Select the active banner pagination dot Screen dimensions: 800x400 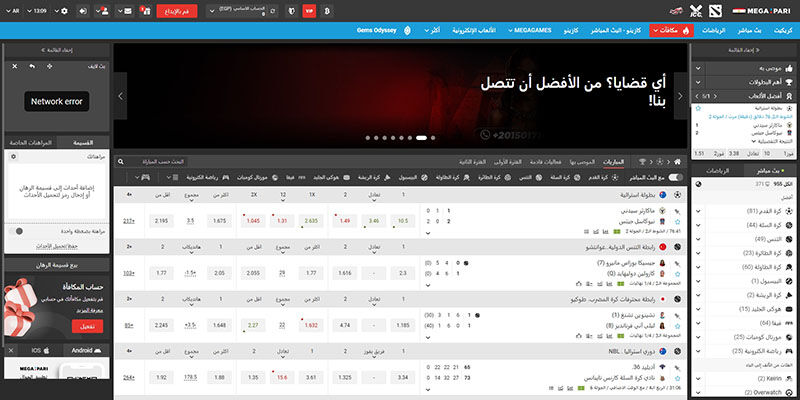(421, 138)
